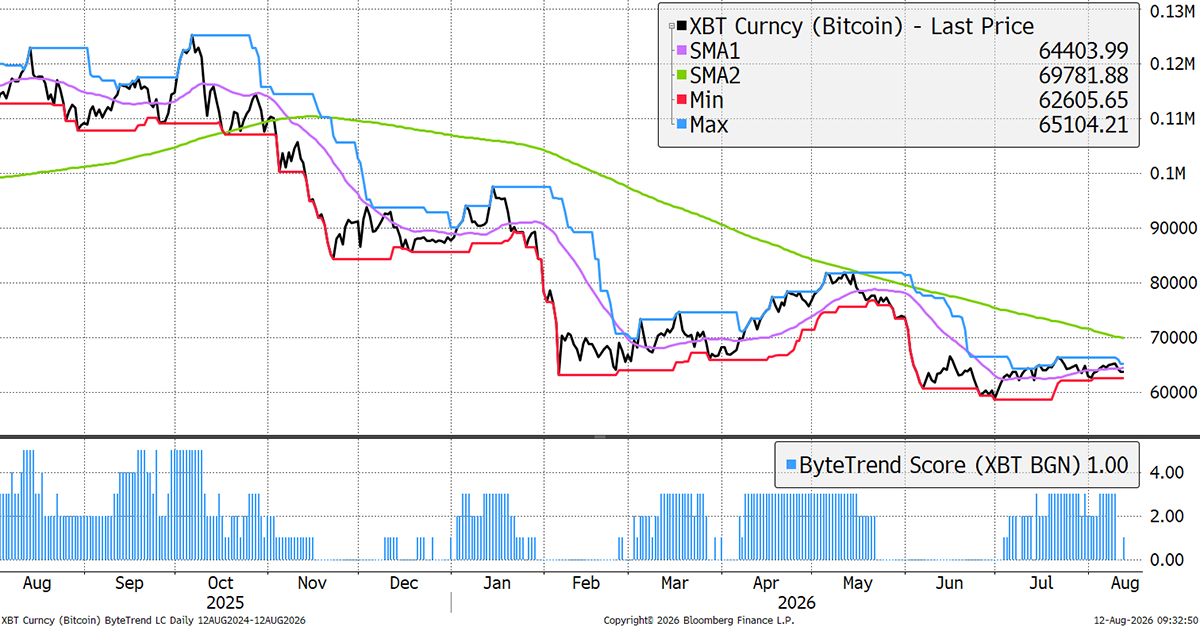
Task: Click the Jun month label
Action: click(x=948, y=582)
